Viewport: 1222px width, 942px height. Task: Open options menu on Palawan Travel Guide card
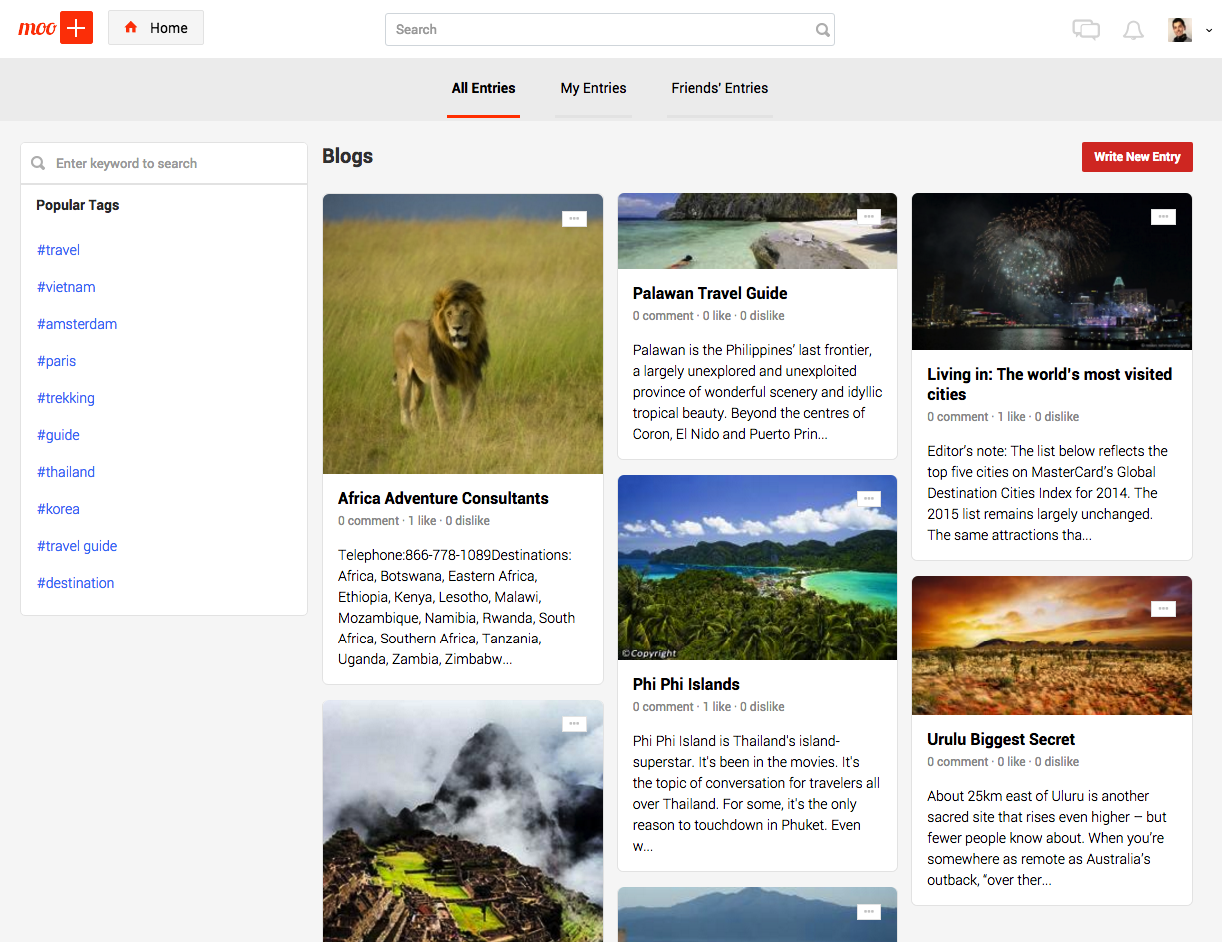coord(869,216)
